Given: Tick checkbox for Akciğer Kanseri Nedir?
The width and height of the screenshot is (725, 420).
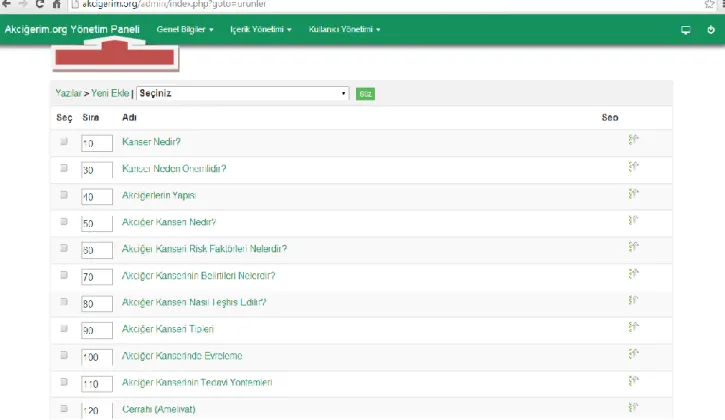Looking at the screenshot, I should point(64,222).
